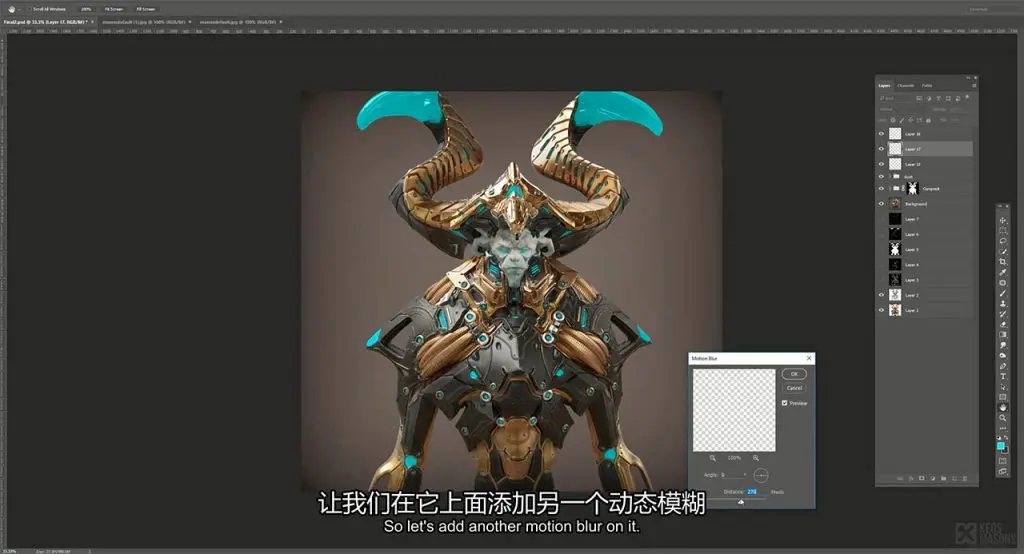Click the Compoint group mask thumbnail
This screenshot has width=1024, height=554.
point(913,189)
